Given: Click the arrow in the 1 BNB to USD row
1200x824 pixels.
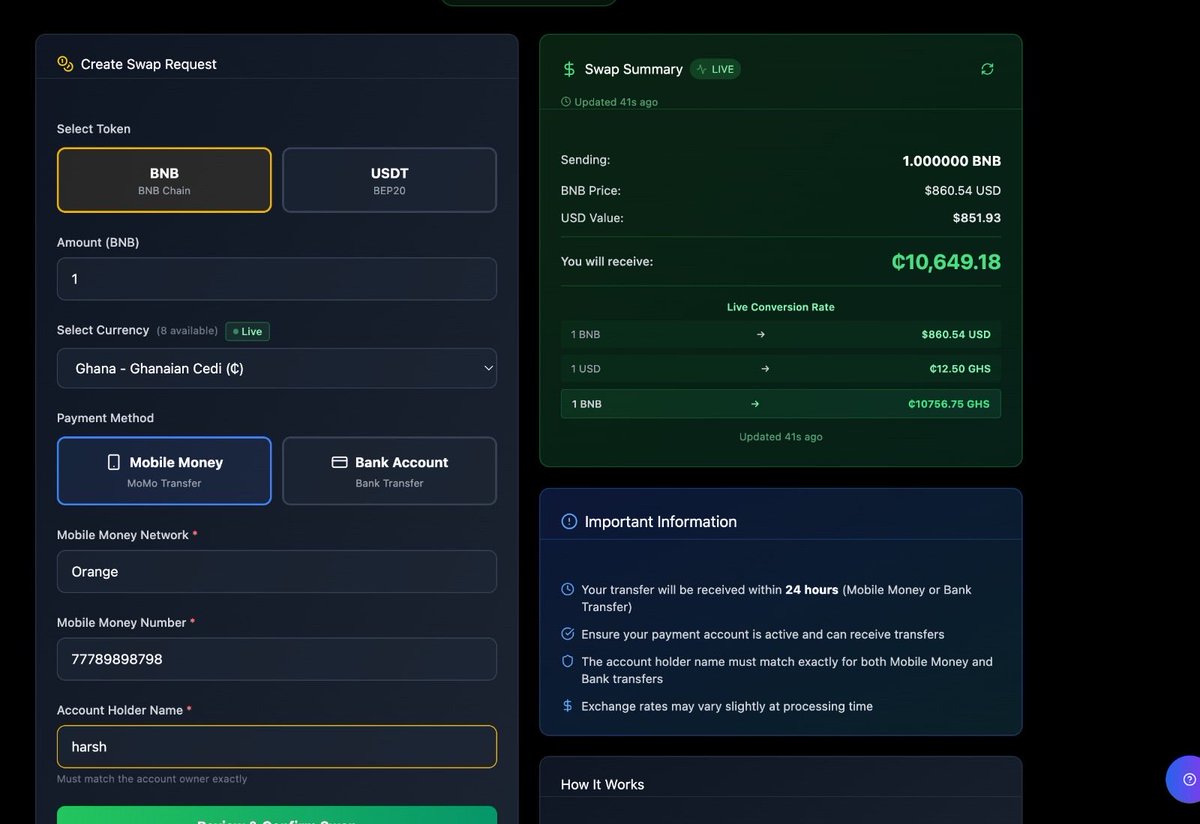Looking at the screenshot, I should (761, 334).
